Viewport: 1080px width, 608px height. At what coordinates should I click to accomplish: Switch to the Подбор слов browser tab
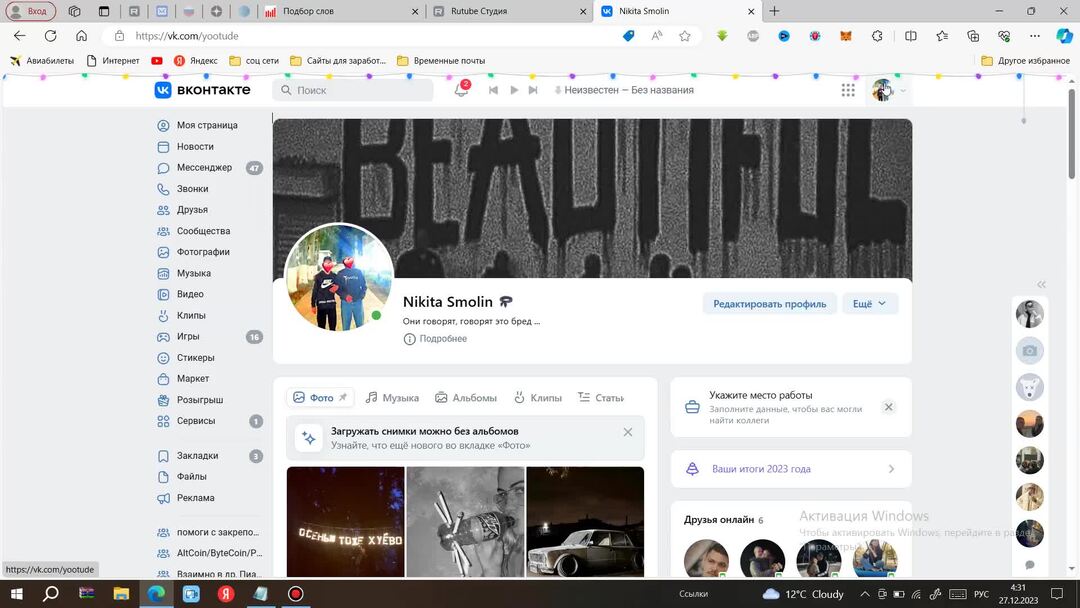pyautogui.click(x=341, y=11)
